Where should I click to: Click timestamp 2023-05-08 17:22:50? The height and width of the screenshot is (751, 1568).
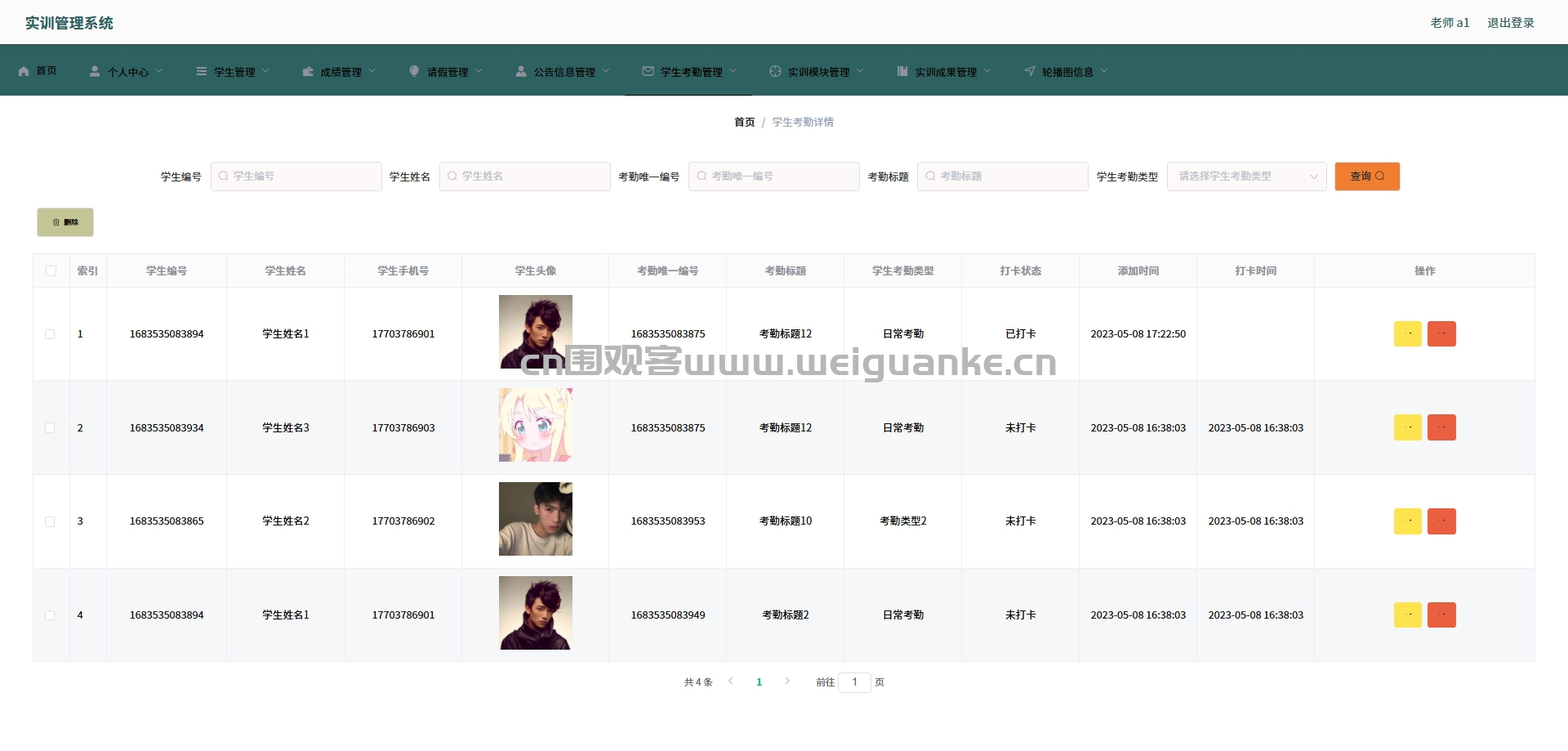pos(1138,333)
